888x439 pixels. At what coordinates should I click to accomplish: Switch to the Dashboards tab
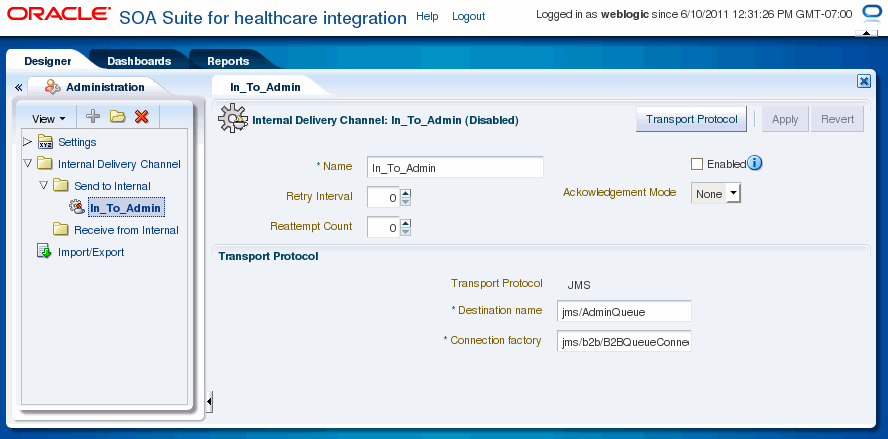coord(139,61)
